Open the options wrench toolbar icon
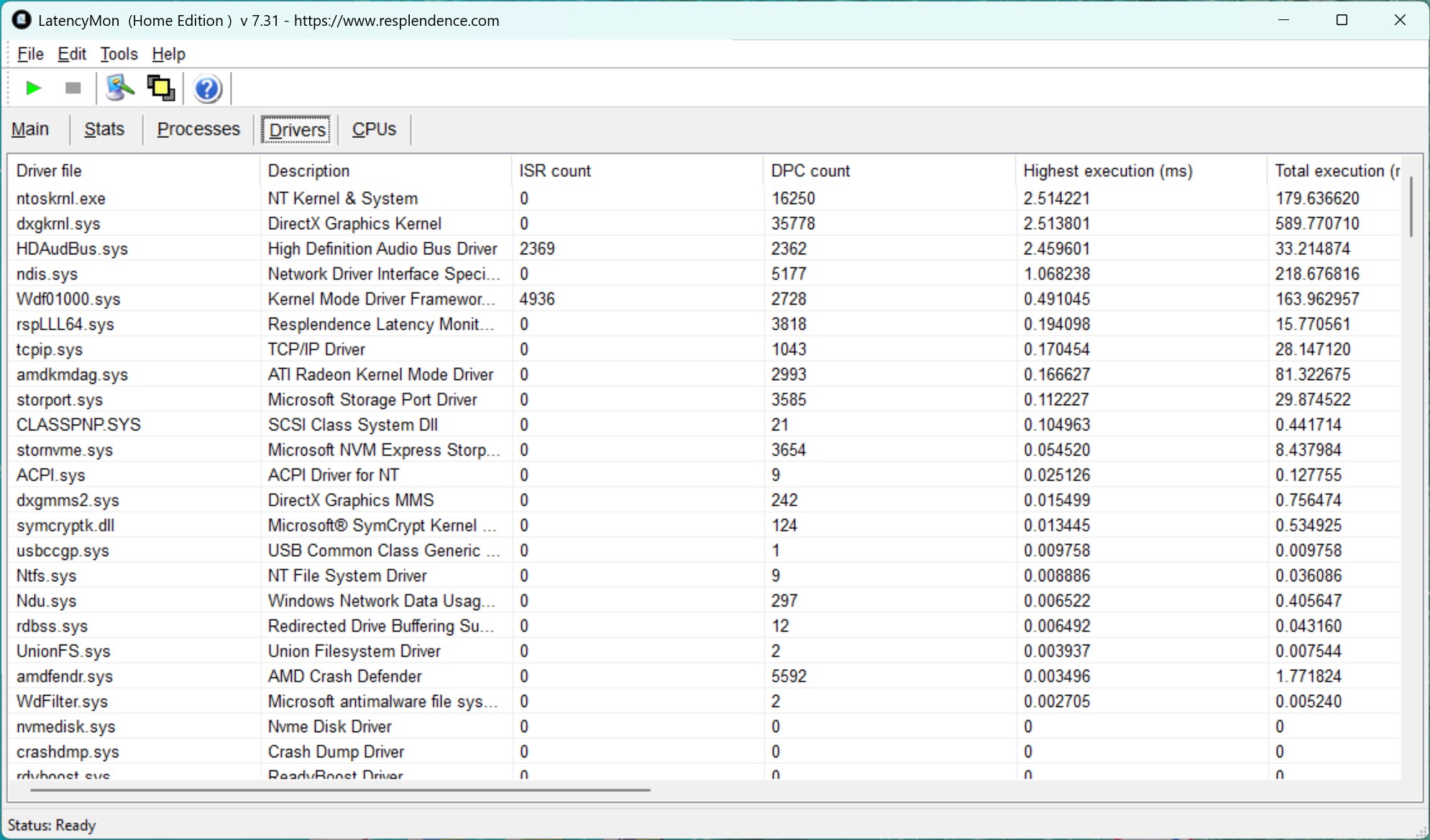This screenshot has height=840, width=1430. [119, 88]
